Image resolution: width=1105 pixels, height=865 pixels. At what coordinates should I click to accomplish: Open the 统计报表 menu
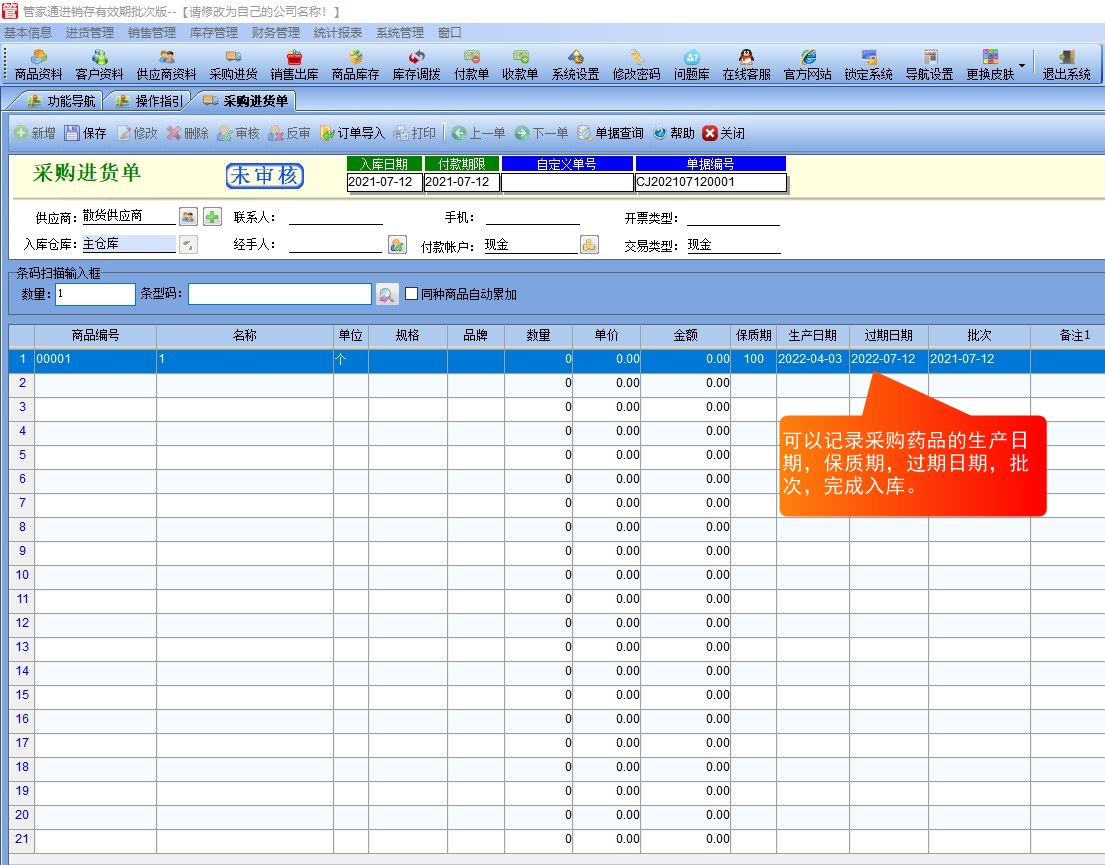338,32
